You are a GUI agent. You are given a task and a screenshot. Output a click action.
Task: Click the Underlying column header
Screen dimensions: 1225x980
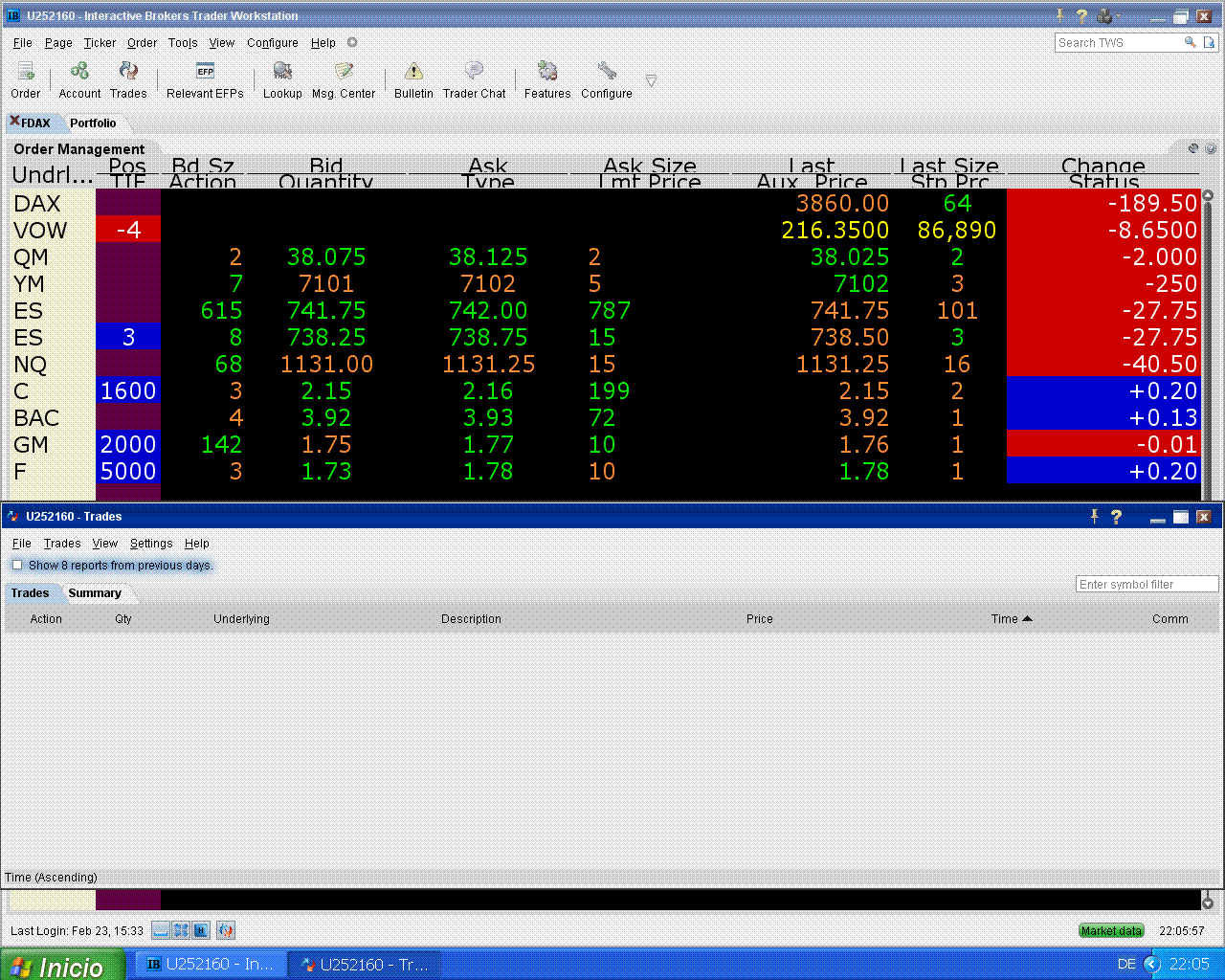tap(241, 619)
